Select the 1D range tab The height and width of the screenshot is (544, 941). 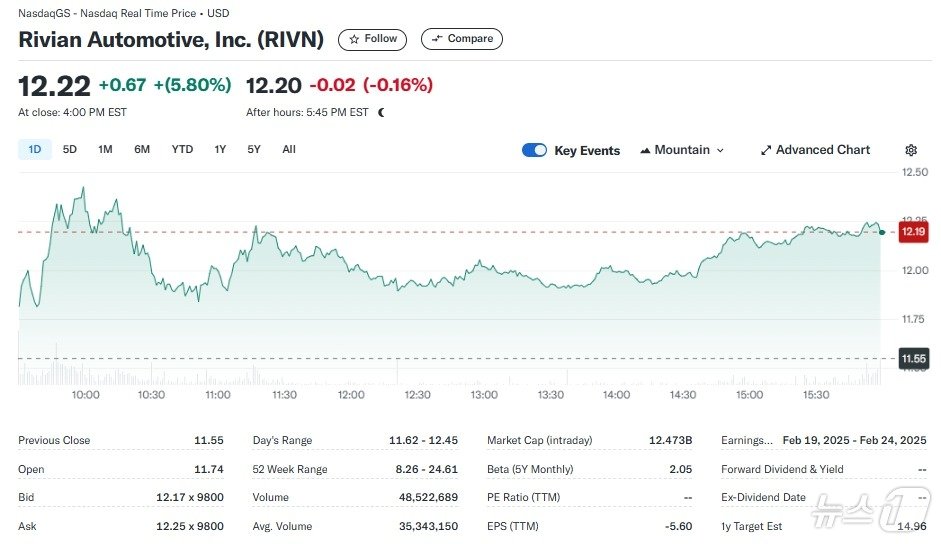[x=35, y=150]
